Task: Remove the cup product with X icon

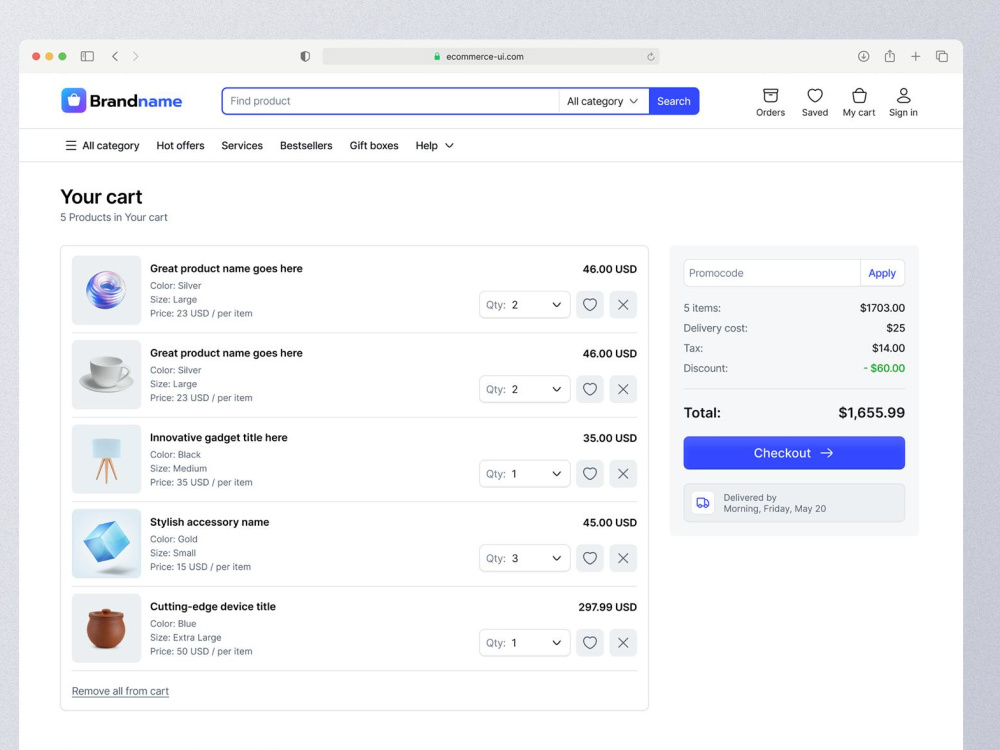Action: click(623, 389)
